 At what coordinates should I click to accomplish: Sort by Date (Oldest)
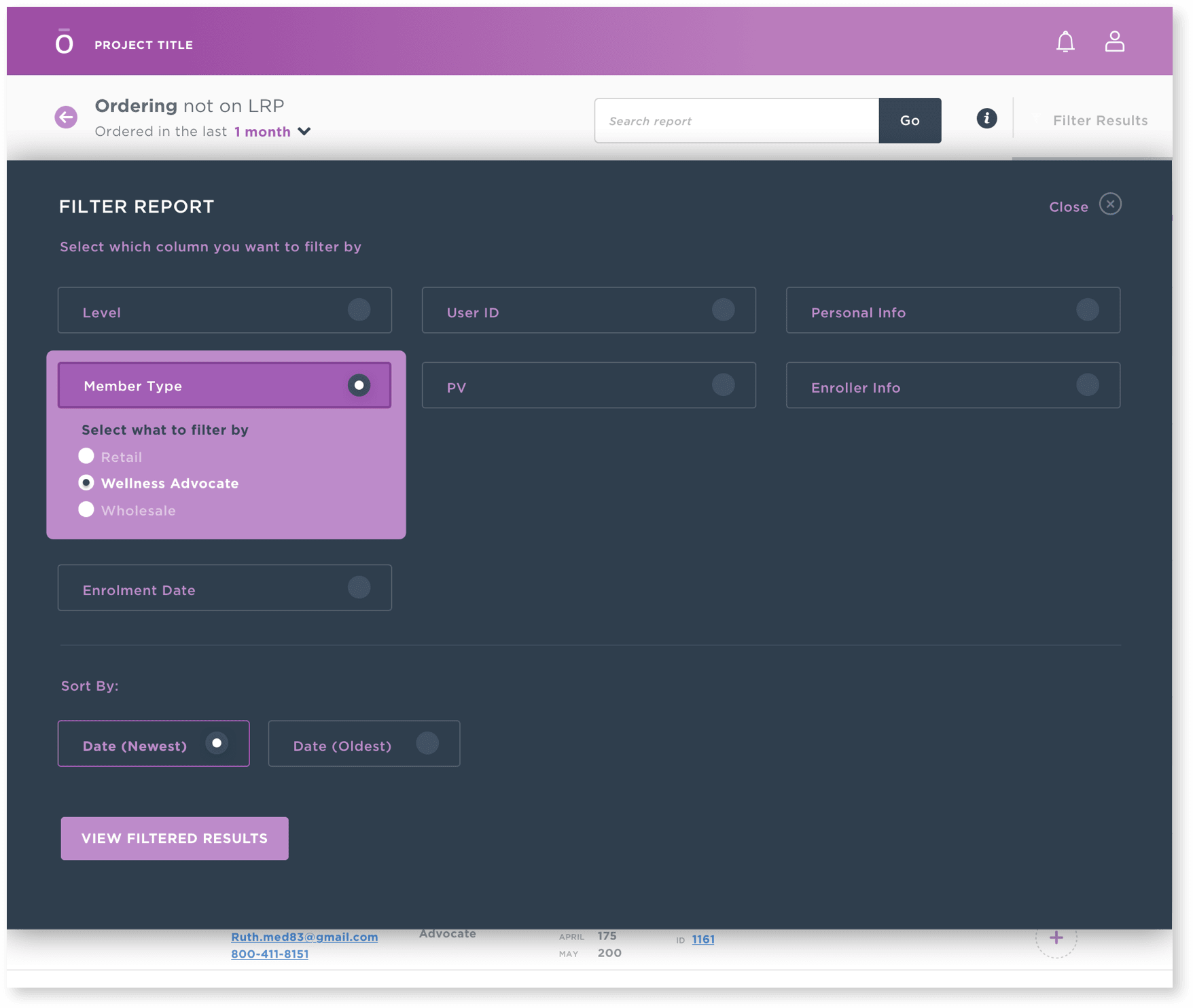tap(364, 744)
